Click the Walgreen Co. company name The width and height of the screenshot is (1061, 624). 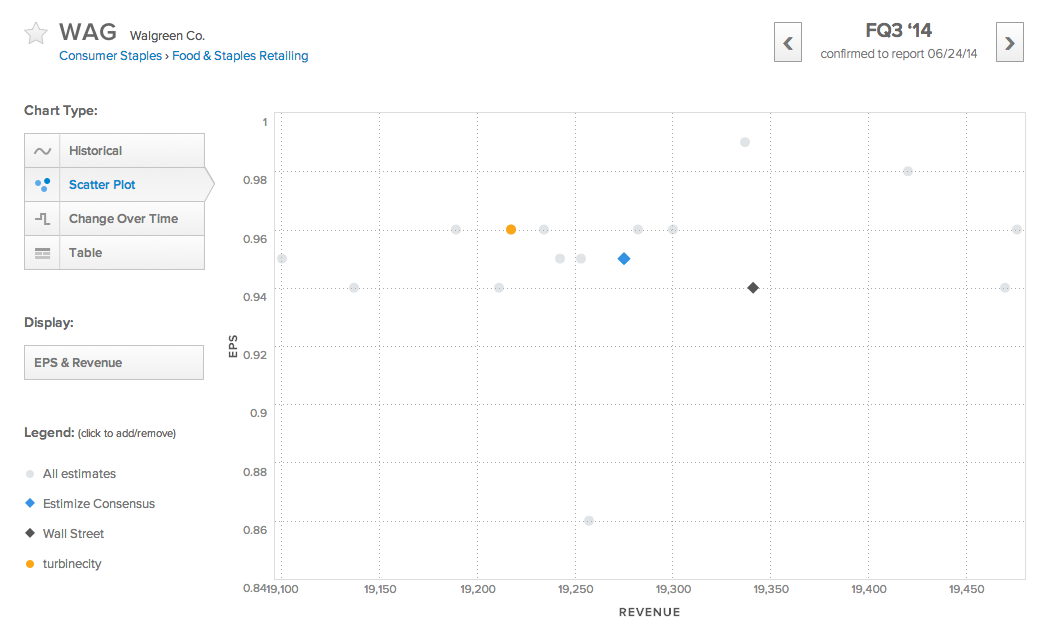[167, 36]
